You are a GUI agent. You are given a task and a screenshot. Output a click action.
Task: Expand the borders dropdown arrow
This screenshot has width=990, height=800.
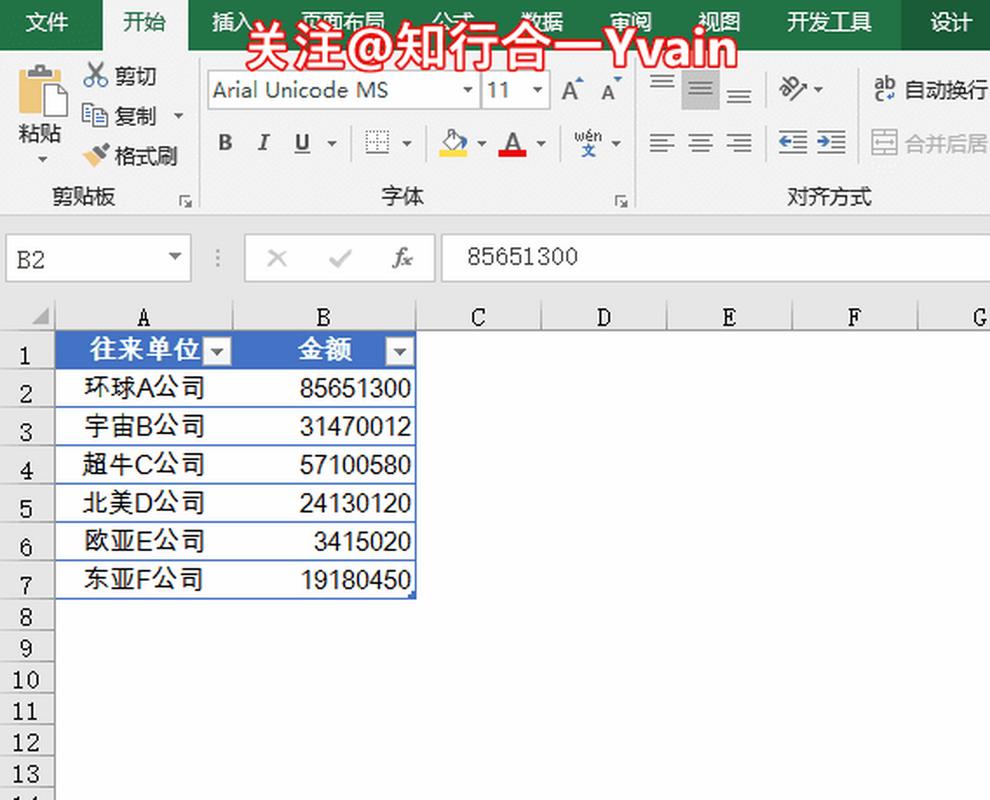point(407,143)
